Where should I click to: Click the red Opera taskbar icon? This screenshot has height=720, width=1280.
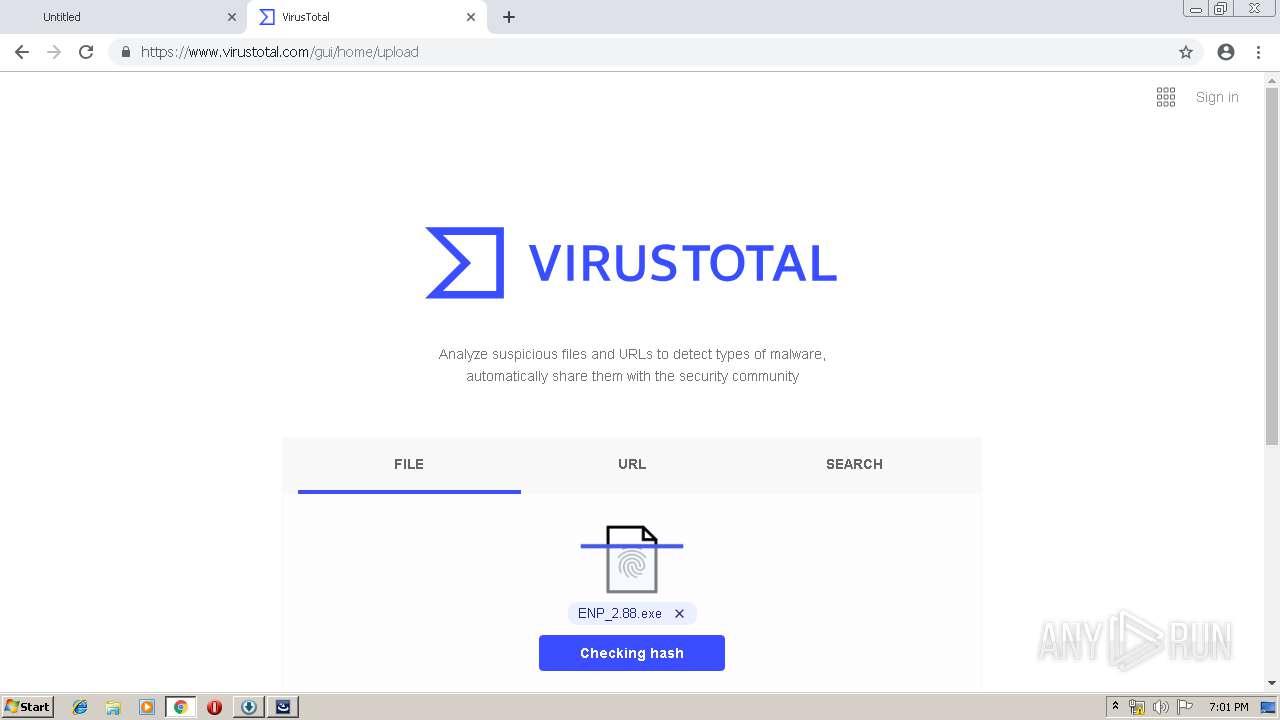214,707
